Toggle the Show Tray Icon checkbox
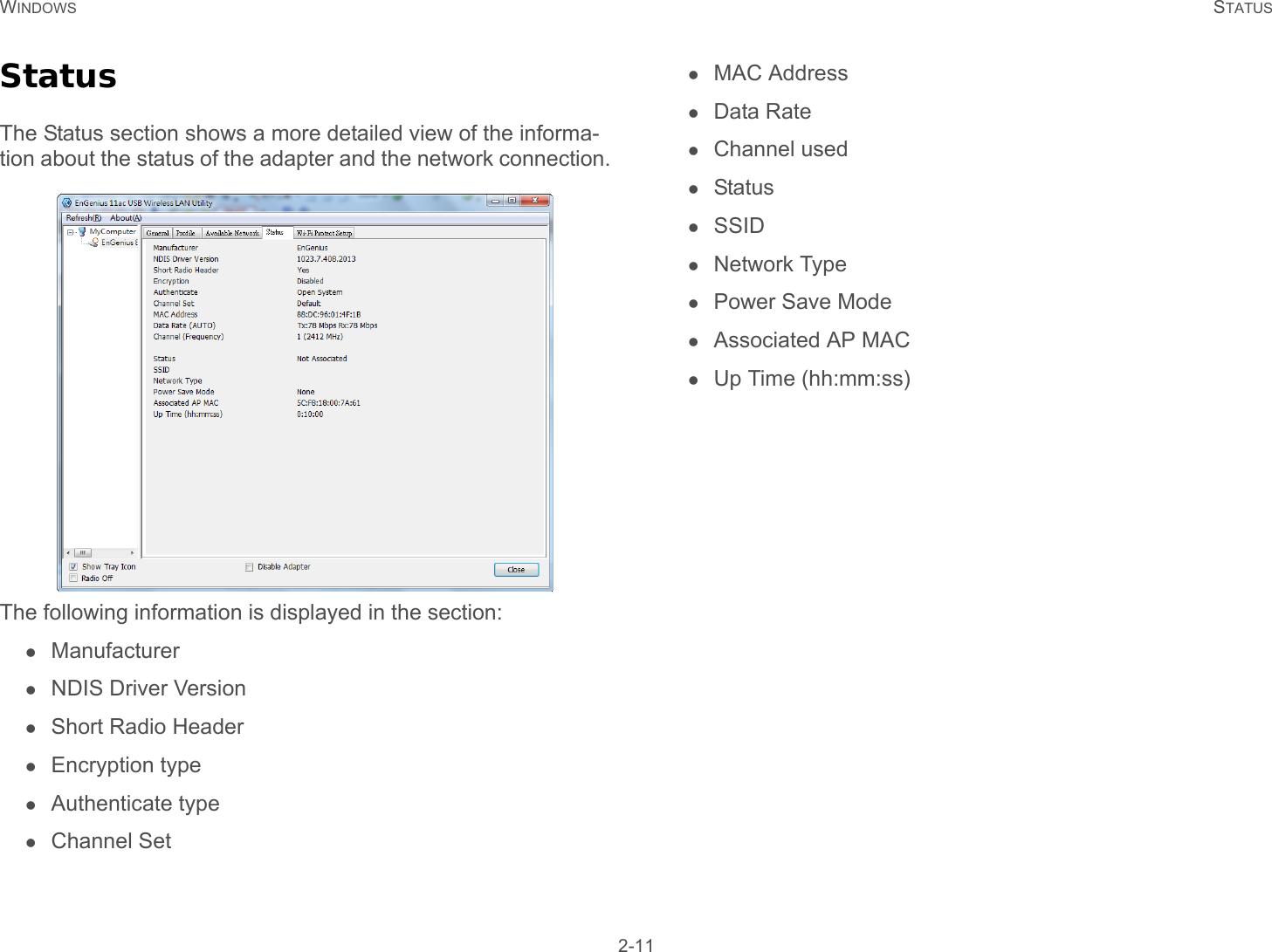This screenshot has height=952, width=1272. tap(73, 567)
